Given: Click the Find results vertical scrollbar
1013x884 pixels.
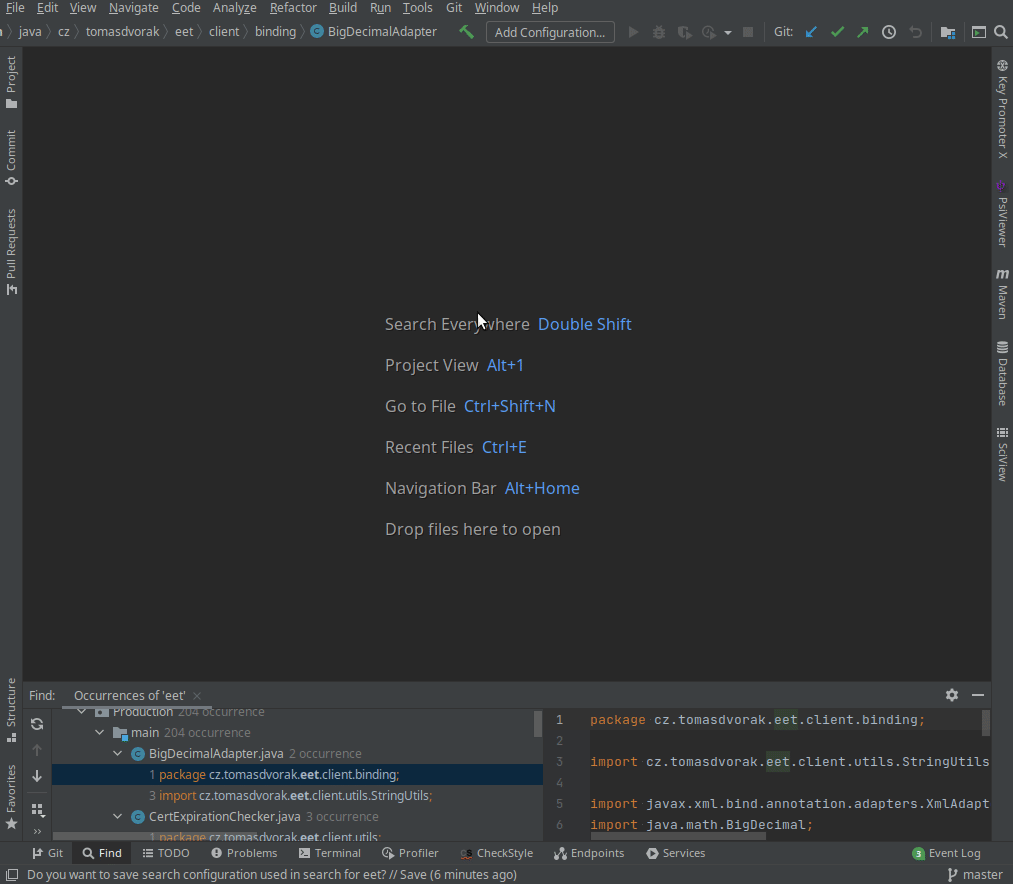Looking at the screenshot, I should (x=538, y=724).
